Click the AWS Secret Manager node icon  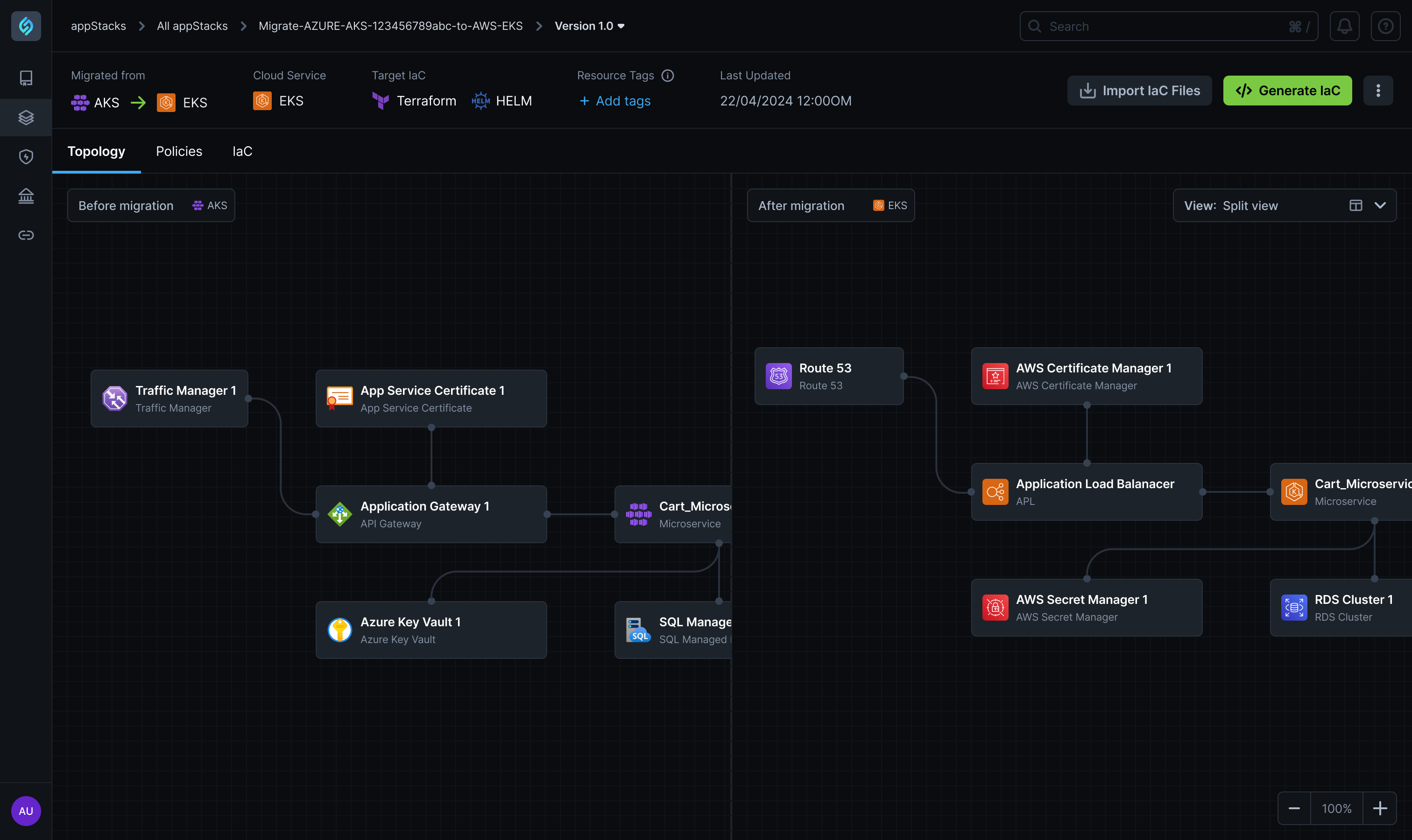(x=995, y=607)
